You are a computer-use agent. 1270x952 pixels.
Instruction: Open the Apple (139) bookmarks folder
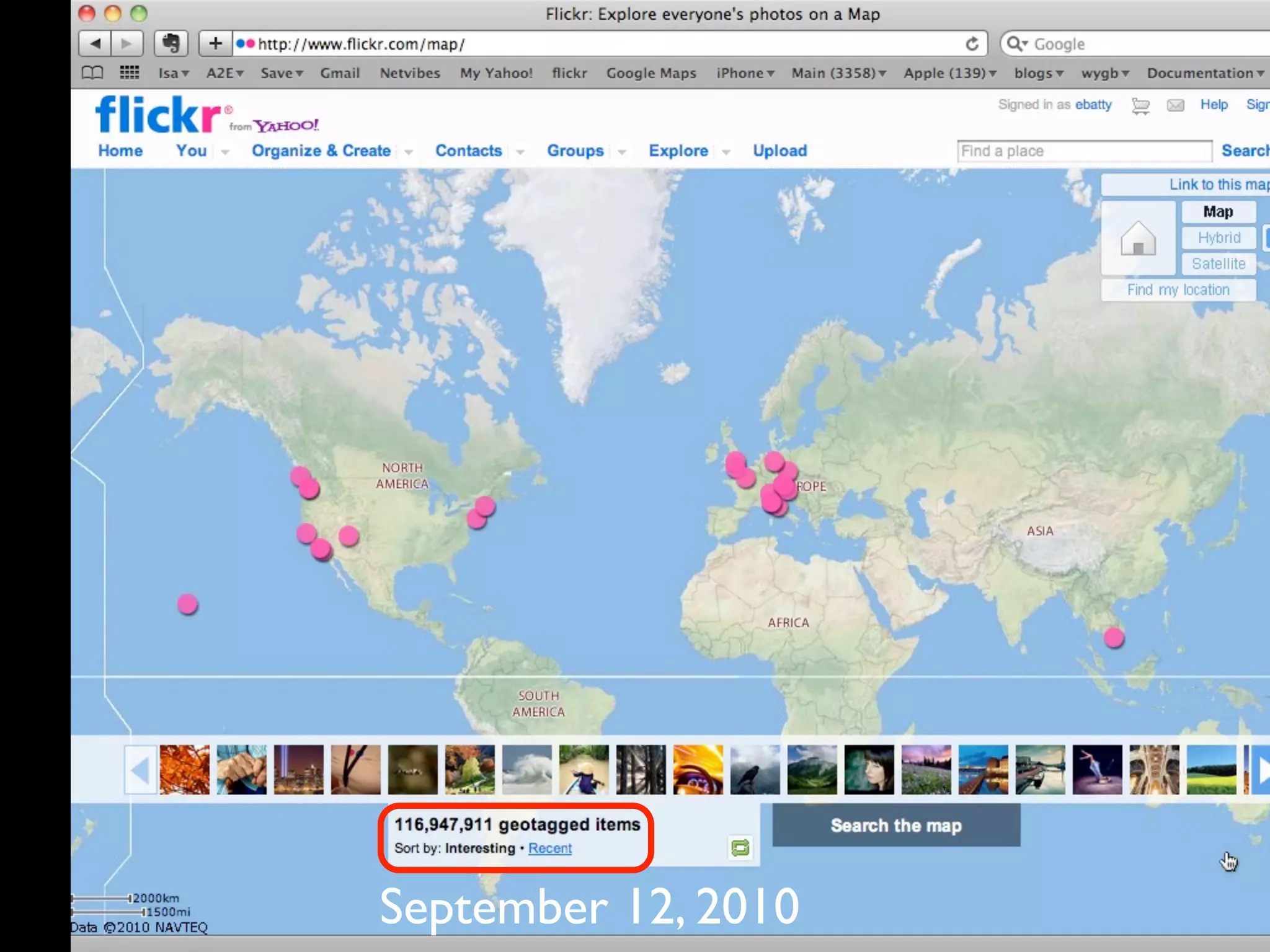(949, 73)
